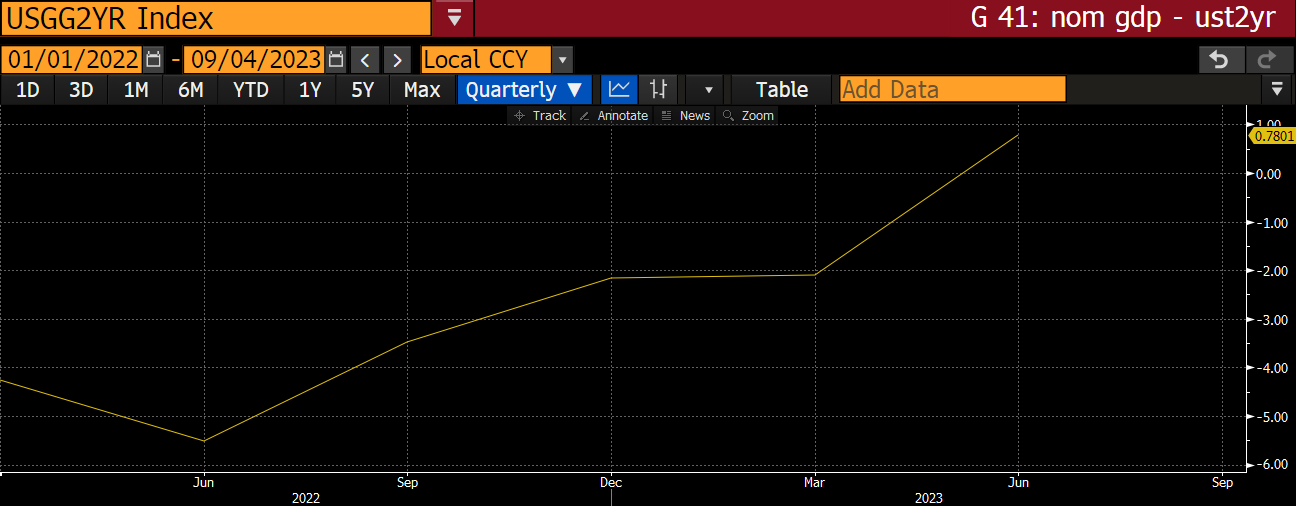Open the Table view
This screenshot has width=1296, height=506.
[x=782, y=89]
